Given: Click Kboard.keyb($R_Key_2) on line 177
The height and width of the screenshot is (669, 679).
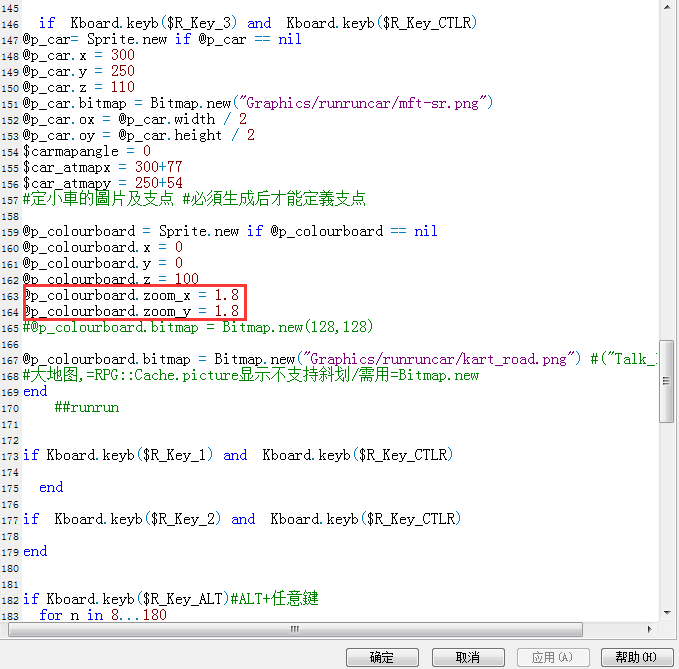Looking at the screenshot, I should tap(138, 519).
